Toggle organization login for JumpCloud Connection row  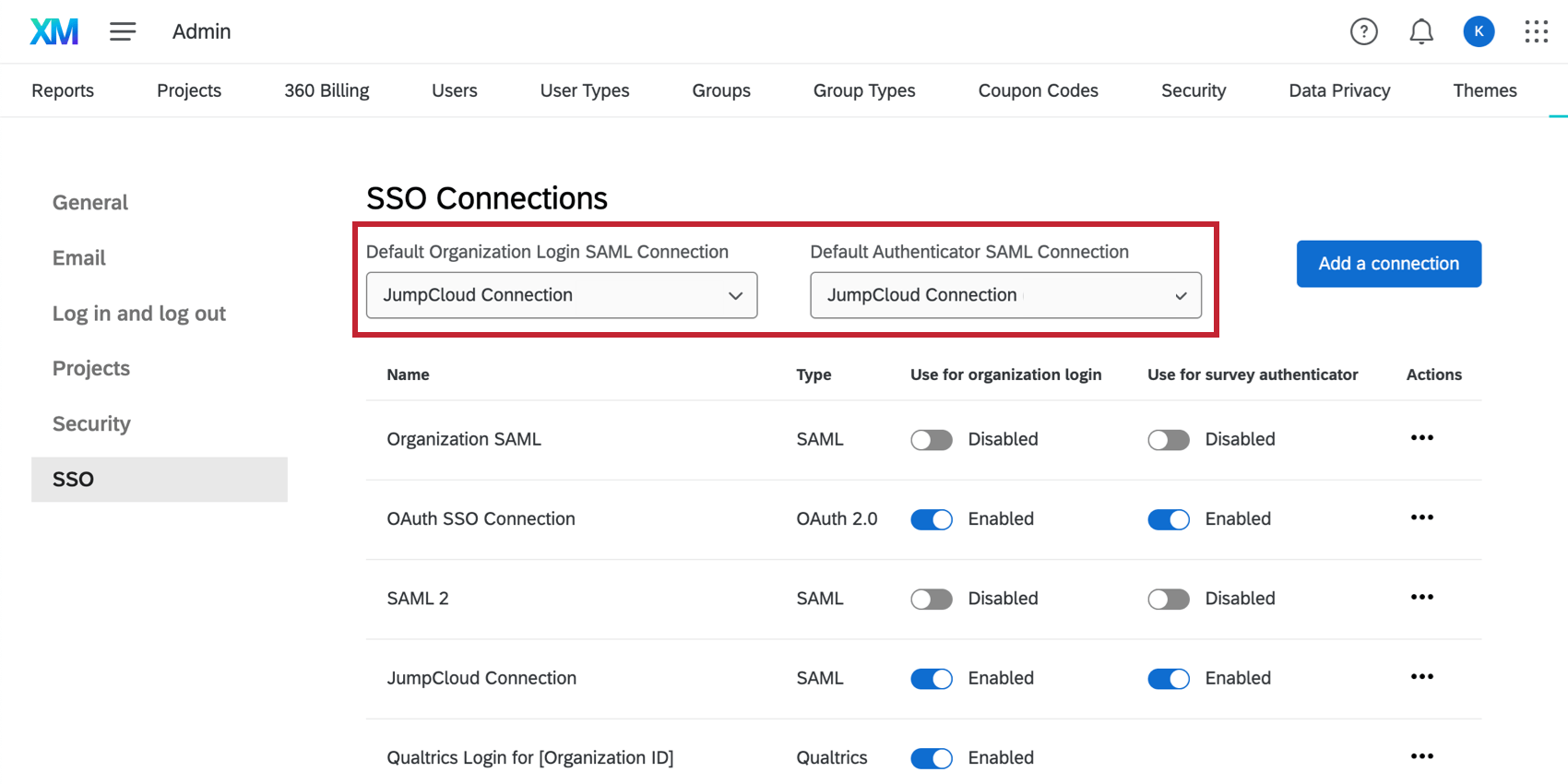[x=931, y=679]
